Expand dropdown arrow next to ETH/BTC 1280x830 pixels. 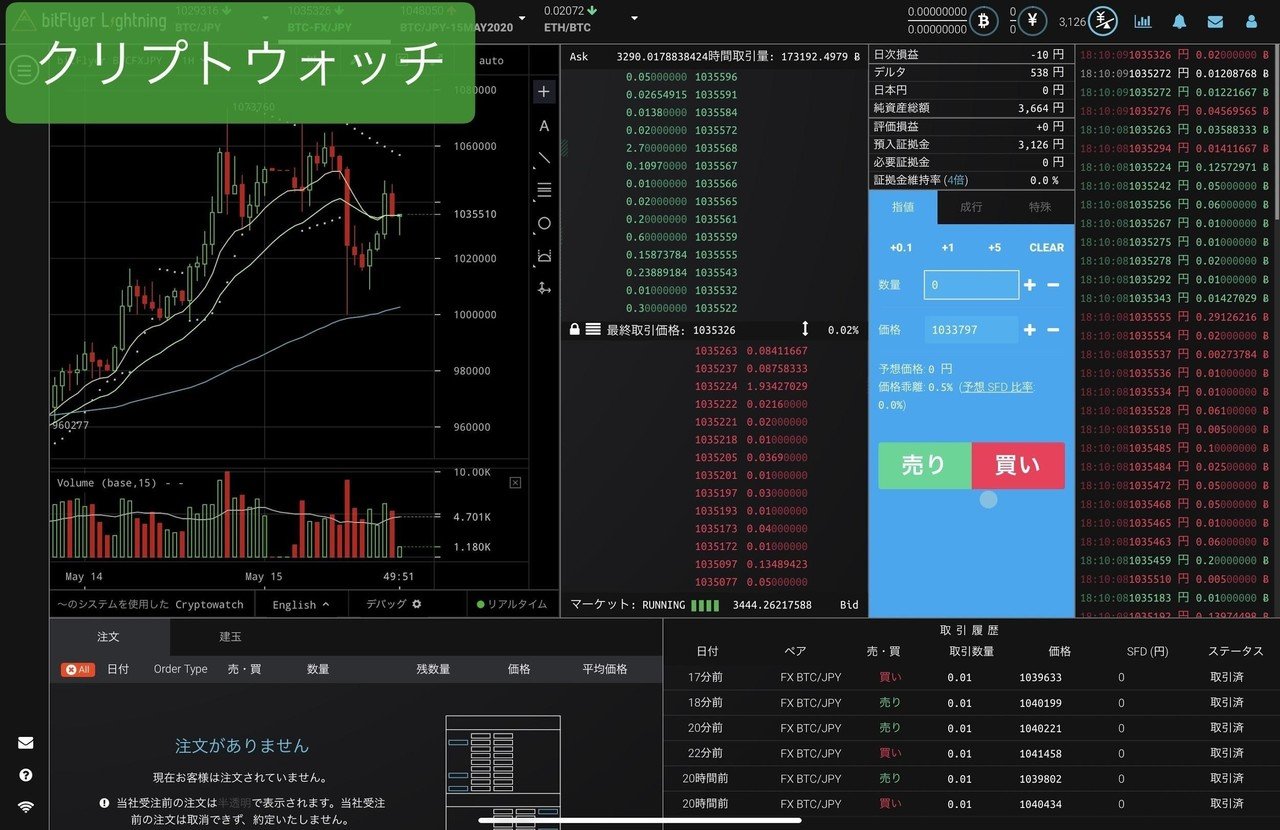[x=634, y=18]
